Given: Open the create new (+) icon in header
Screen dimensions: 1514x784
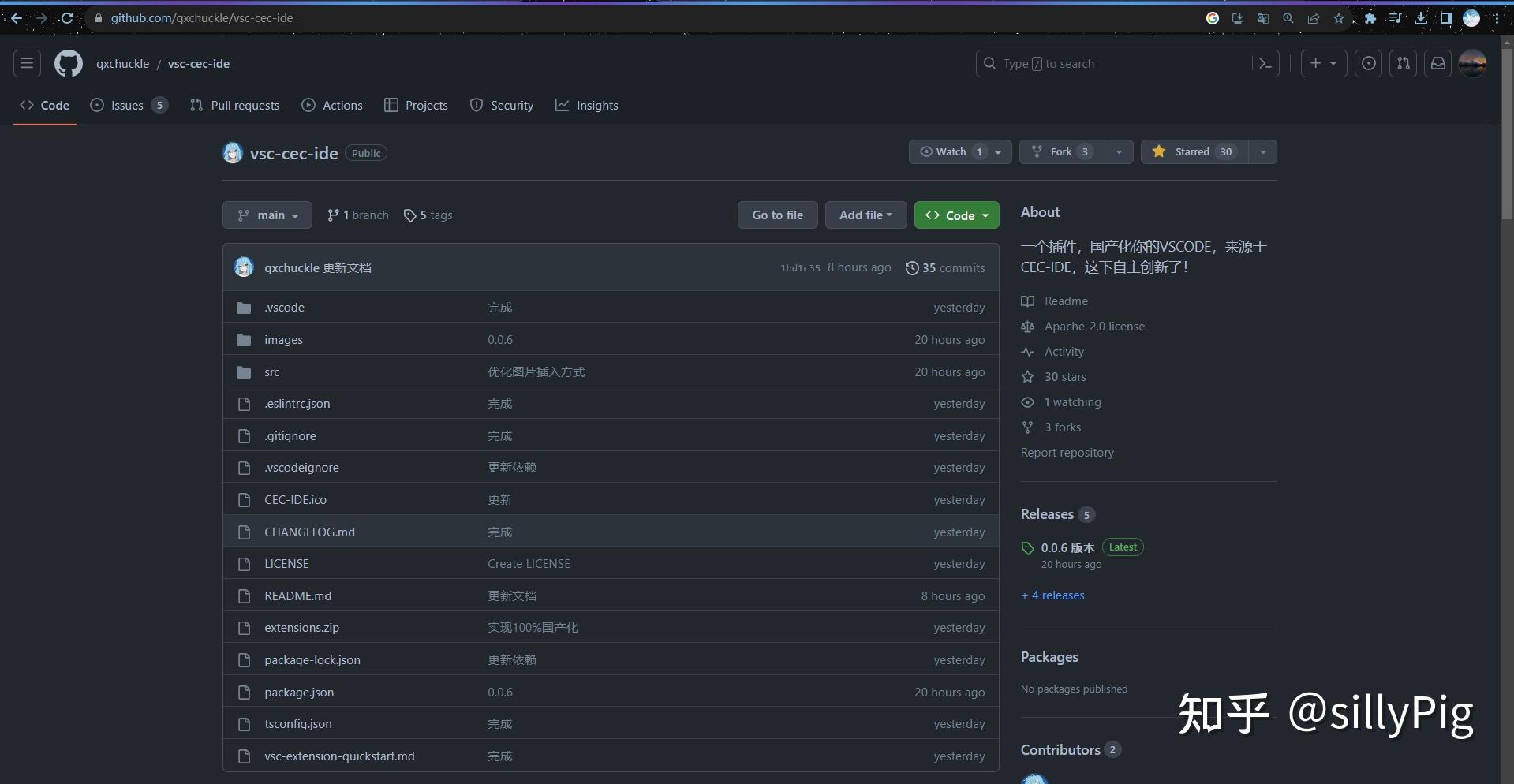Looking at the screenshot, I should (1322, 63).
